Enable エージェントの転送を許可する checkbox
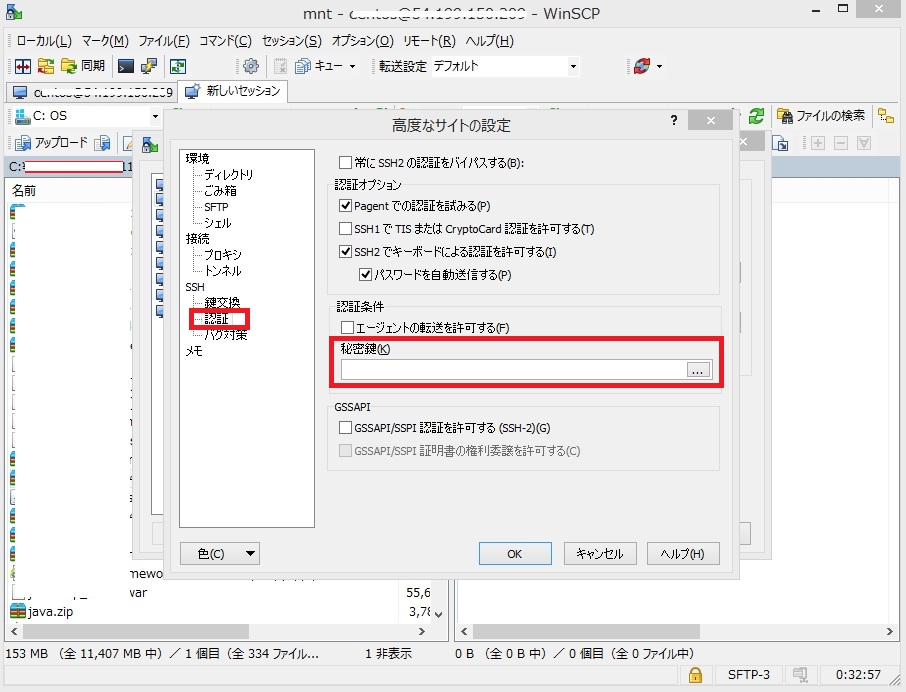This screenshot has width=906, height=692. tap(347, 328)
